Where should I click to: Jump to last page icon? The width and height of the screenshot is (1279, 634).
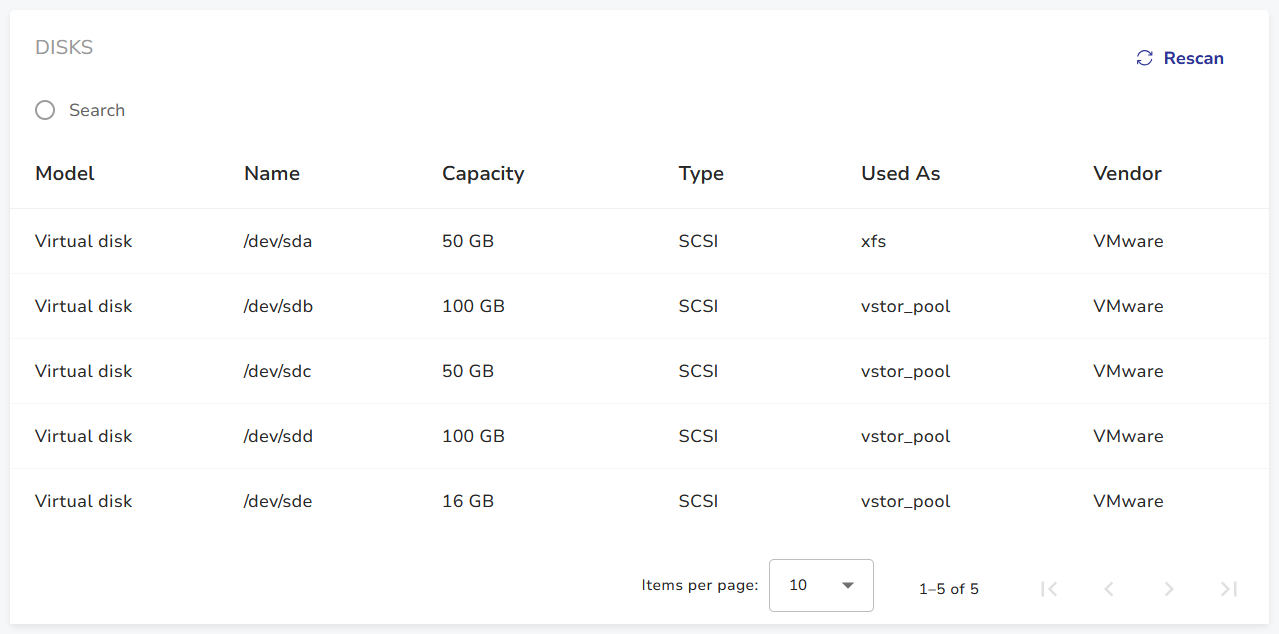[x=1229, y=589]
